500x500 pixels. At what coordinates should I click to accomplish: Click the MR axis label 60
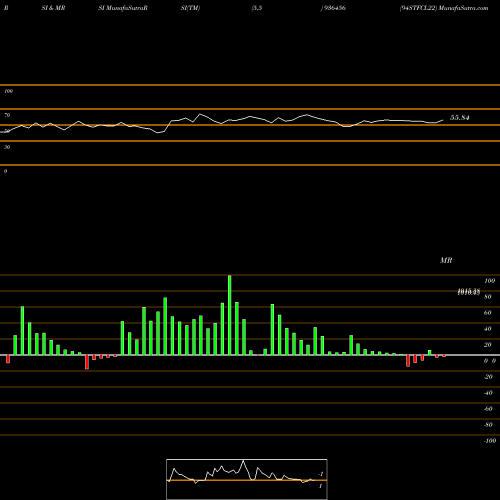(488, 313)
